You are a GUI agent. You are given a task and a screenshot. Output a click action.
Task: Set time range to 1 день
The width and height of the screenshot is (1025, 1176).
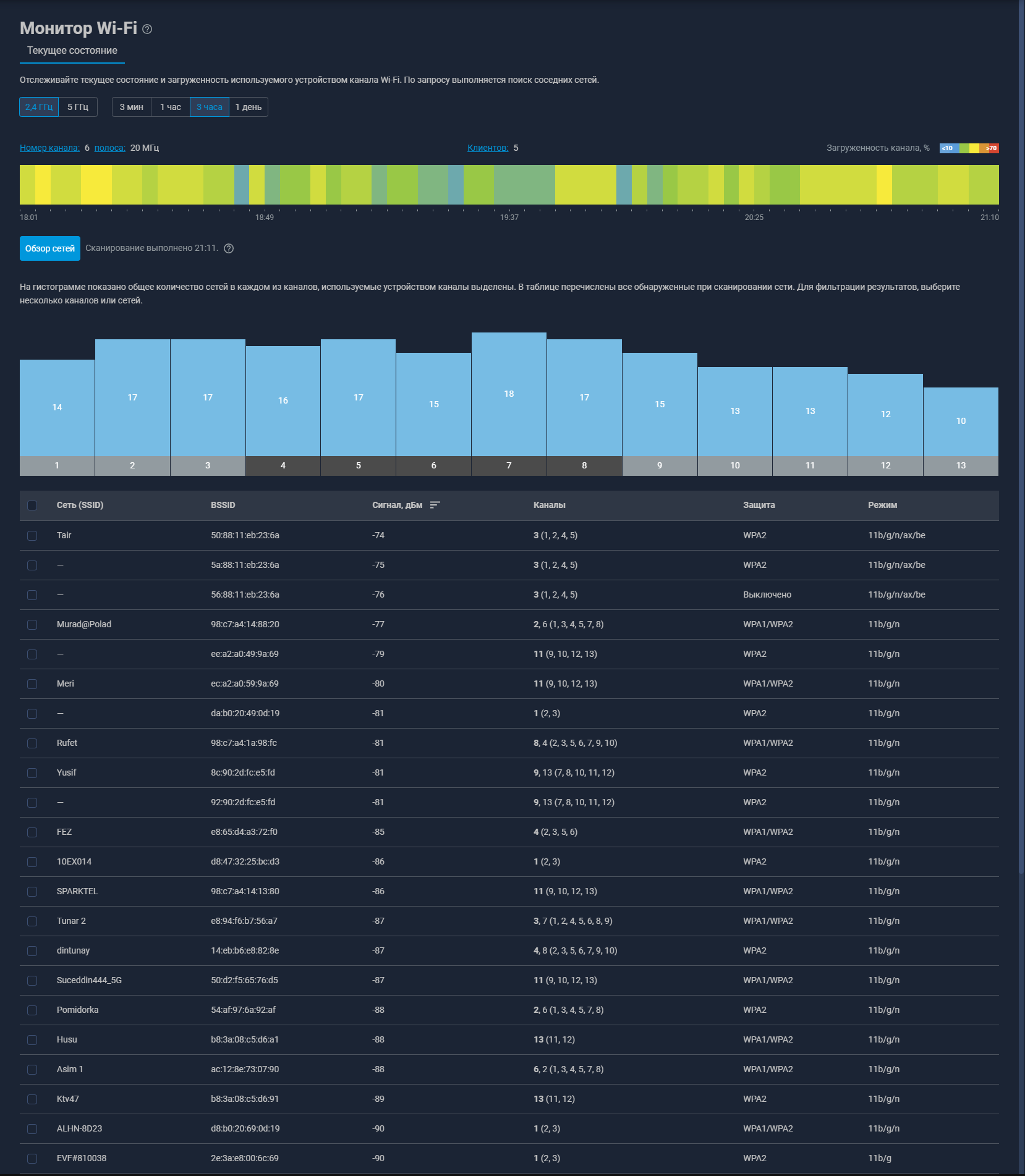(249, 107)
